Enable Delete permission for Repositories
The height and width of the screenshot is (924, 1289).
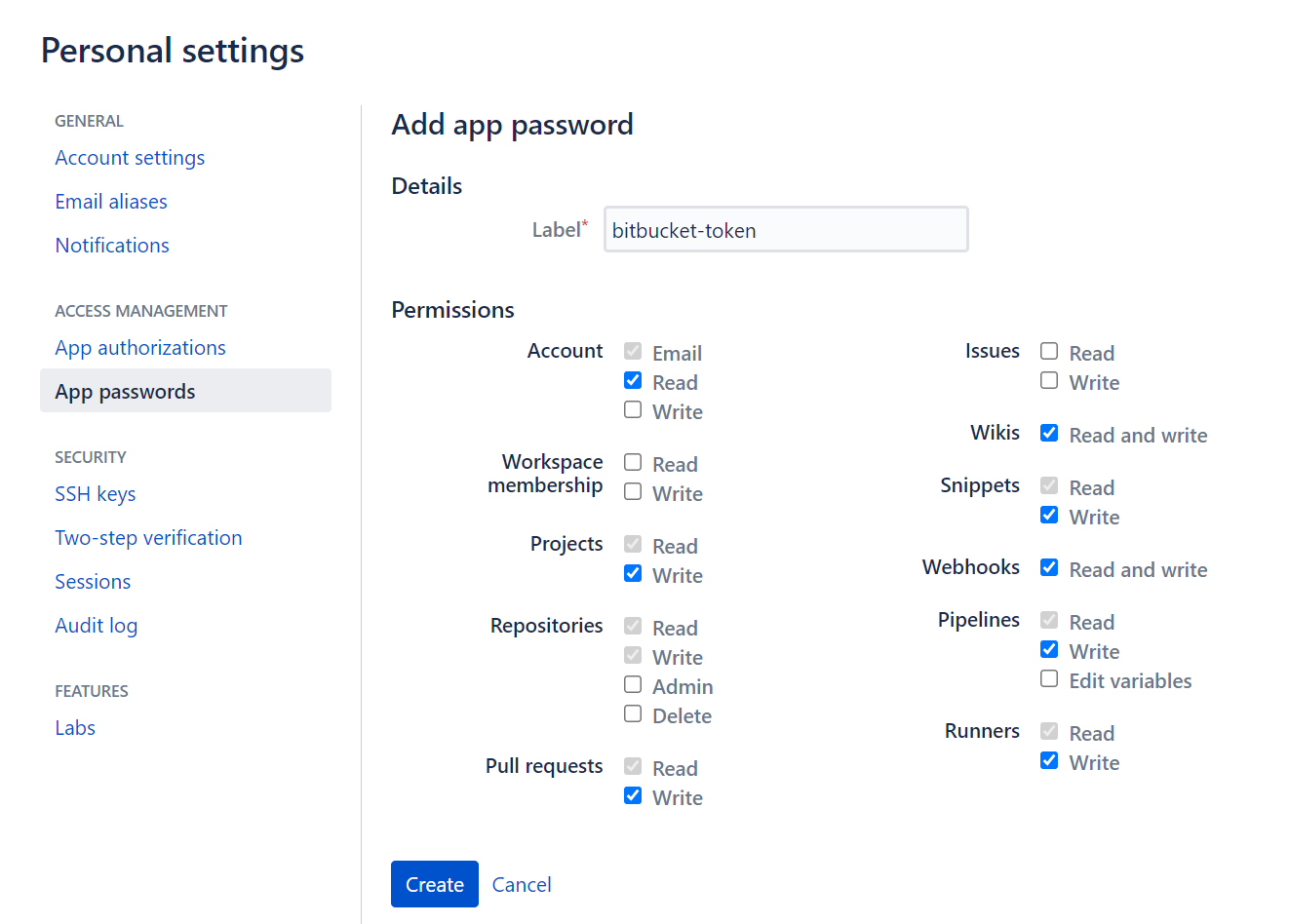coord(633,714)
